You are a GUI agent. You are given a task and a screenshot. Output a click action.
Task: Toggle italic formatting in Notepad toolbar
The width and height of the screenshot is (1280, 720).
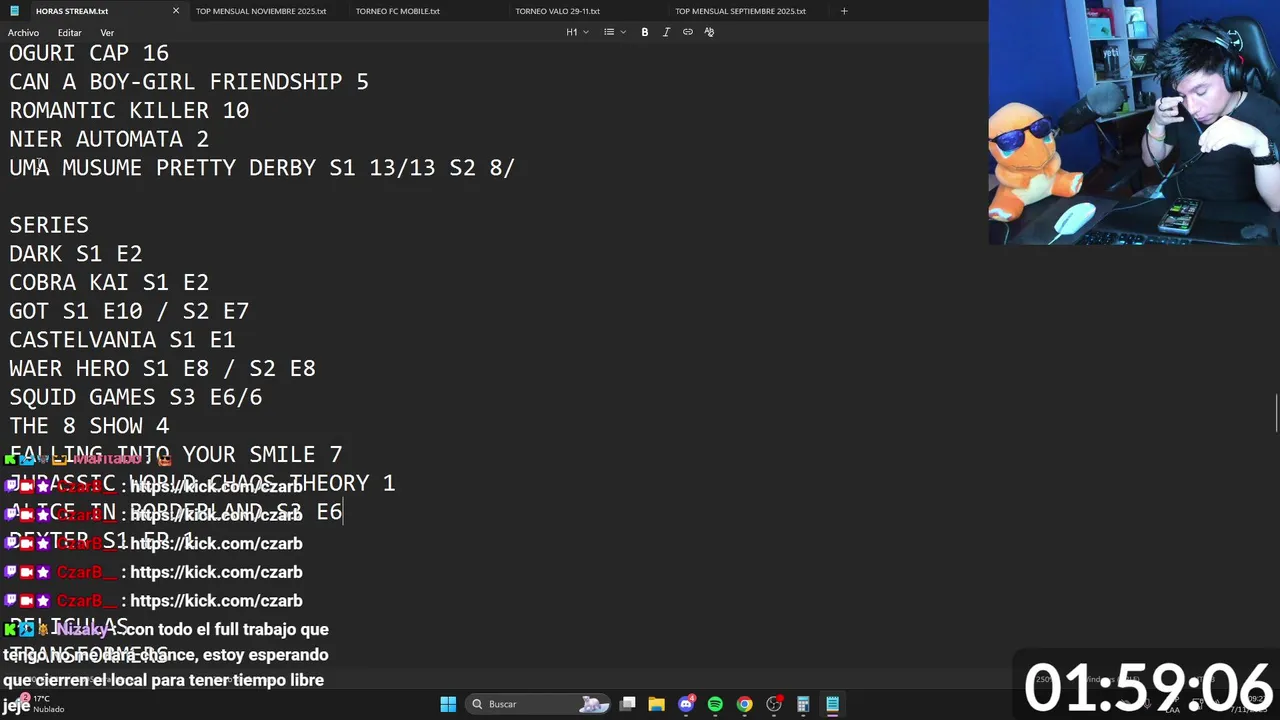pos(666,32)
